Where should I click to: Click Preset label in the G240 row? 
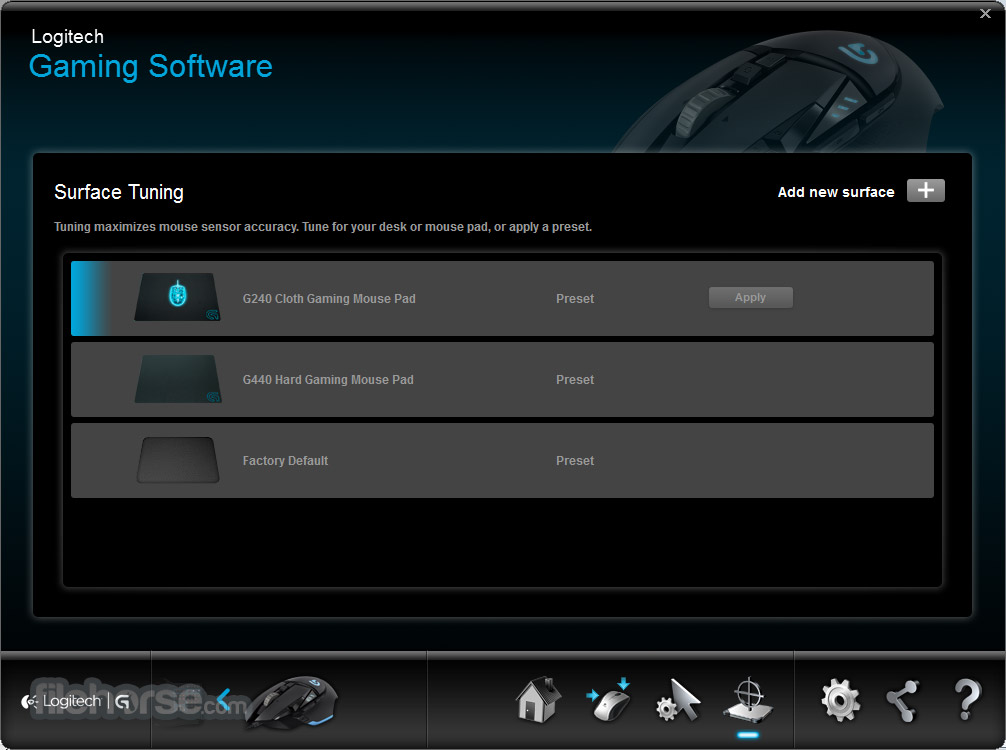[575, 298]
